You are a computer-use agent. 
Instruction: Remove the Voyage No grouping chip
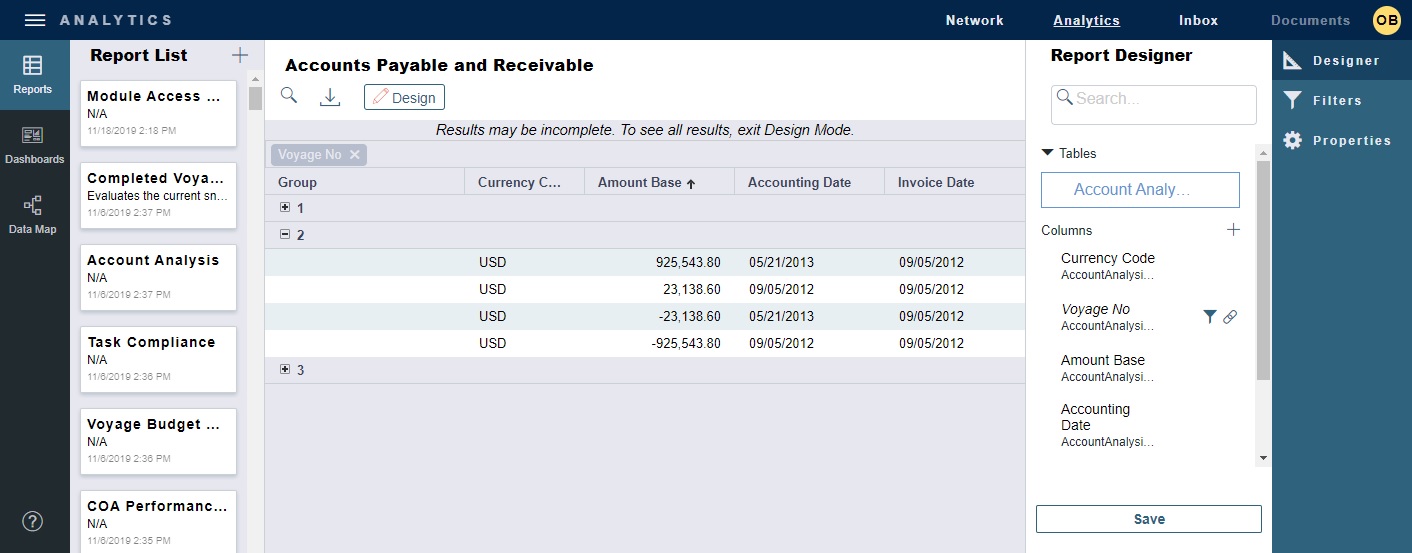click(x=355, y=154)
